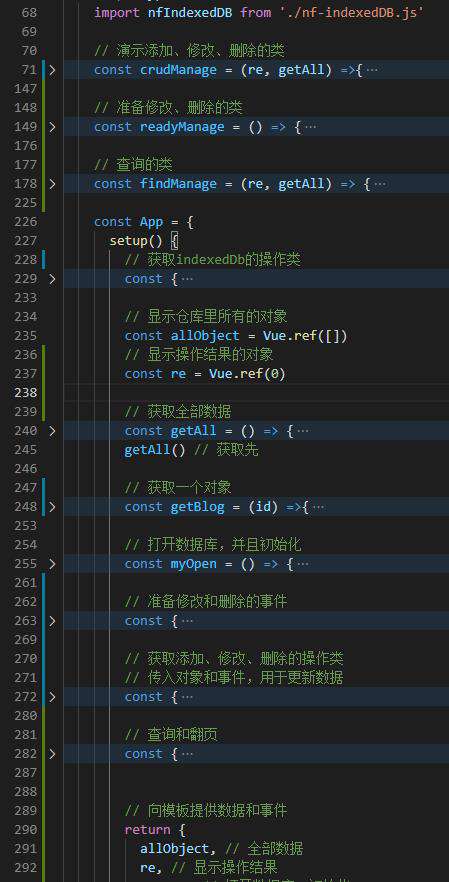Expand folded crudManage function on line 71

tap(52, 70)
